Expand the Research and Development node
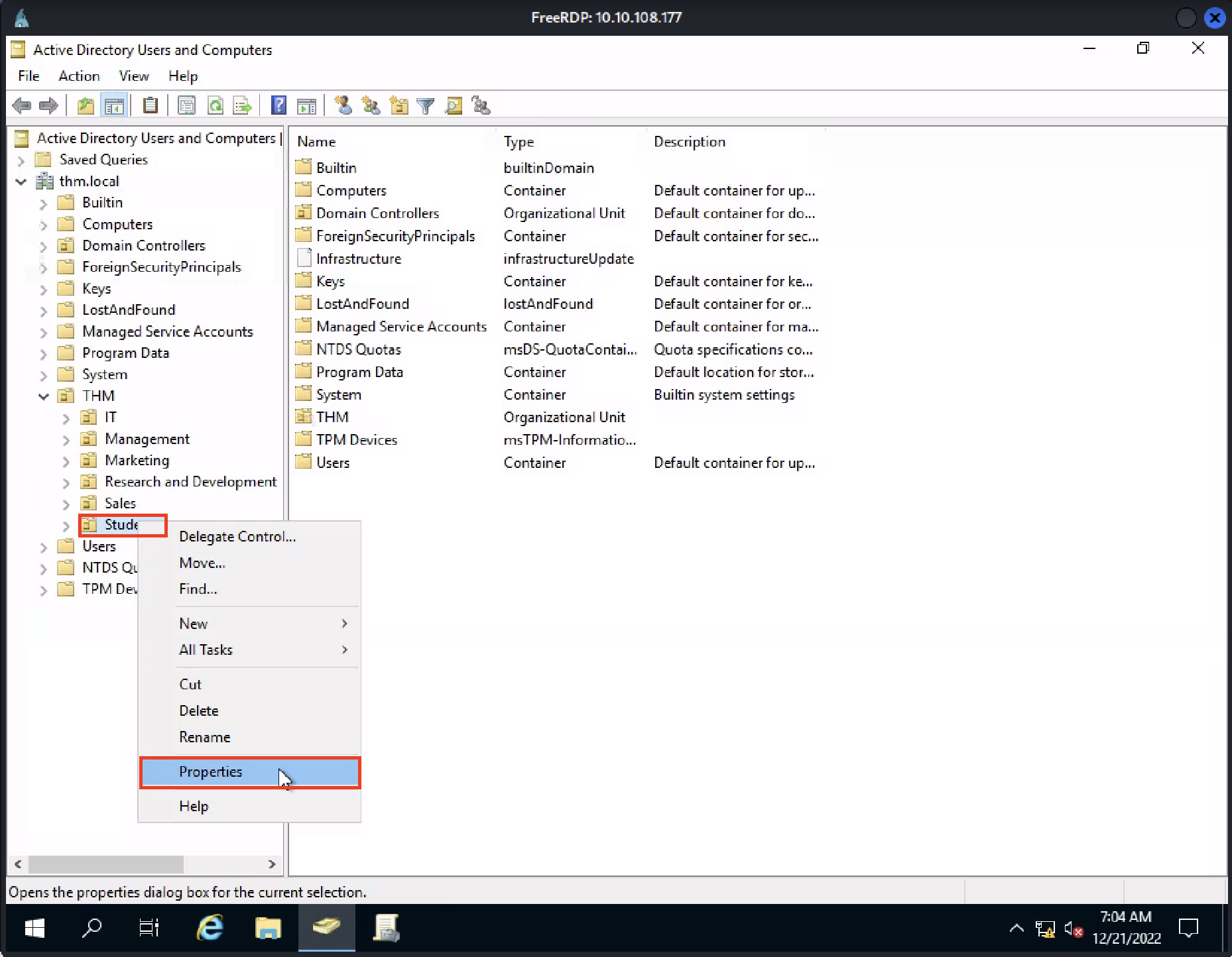This screenshot has height=957, width=1232. point(66,482)
